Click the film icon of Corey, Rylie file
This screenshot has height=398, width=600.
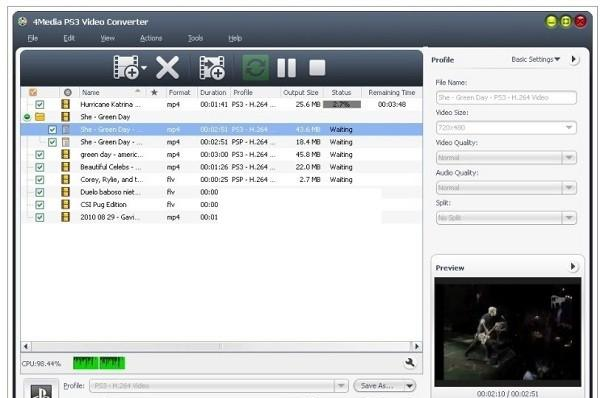tap(66, 179)
